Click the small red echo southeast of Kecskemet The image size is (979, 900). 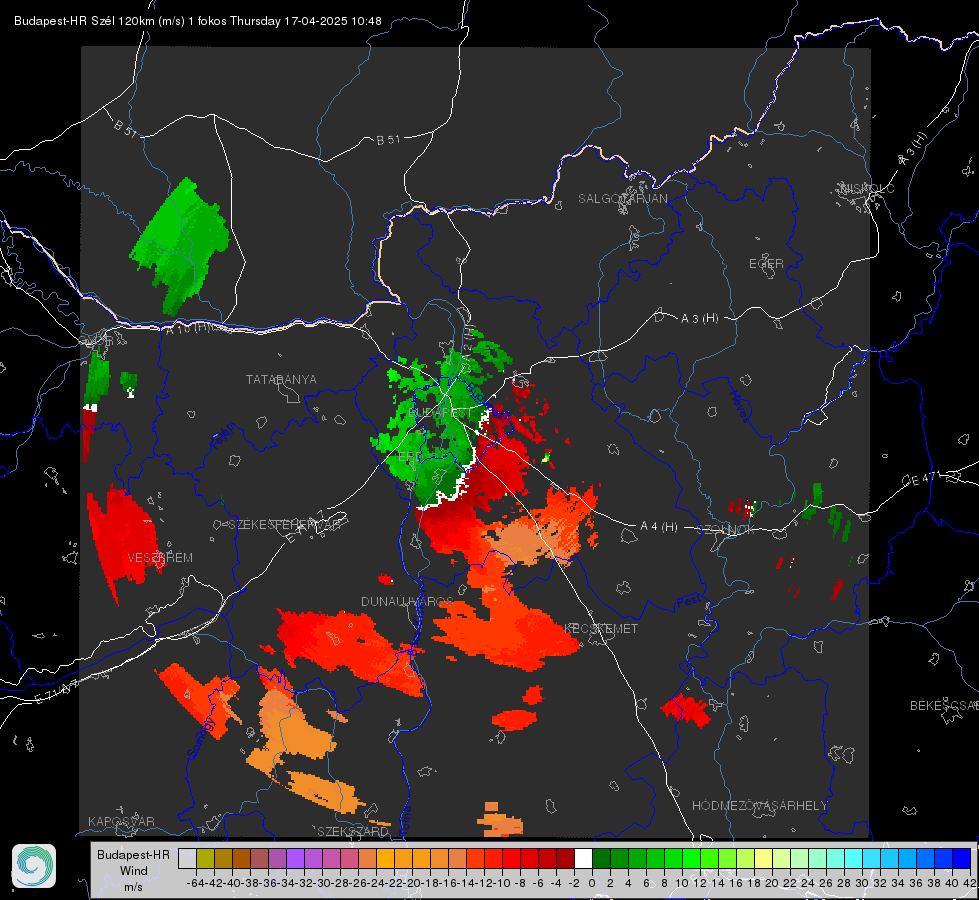pyautogui.click(x=686, y=710)
